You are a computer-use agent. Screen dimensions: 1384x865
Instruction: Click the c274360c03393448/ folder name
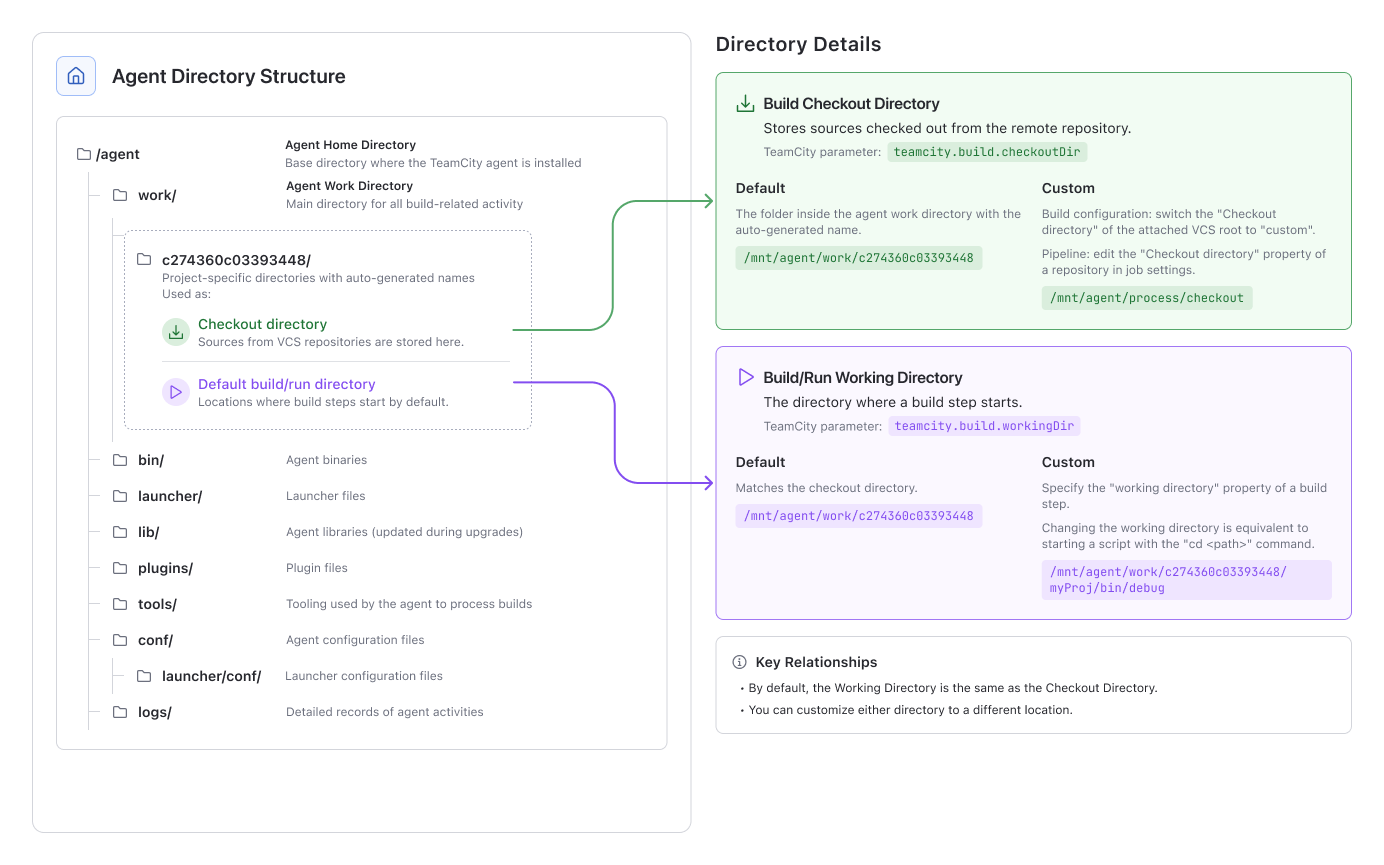click(x=236, y=260)
